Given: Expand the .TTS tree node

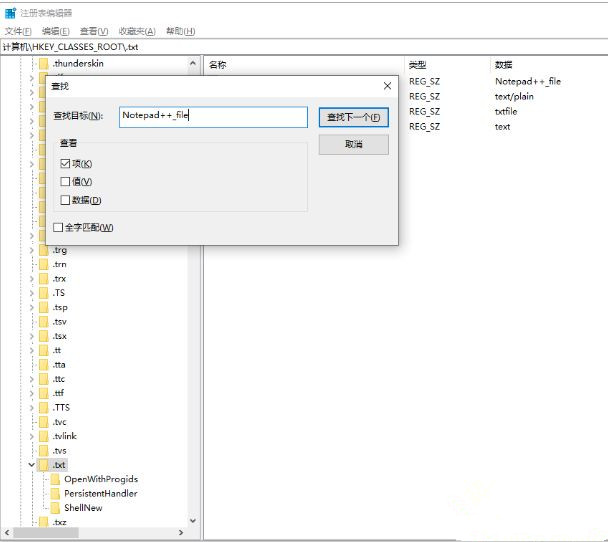Looking at the screenshot, I should 31,407.
